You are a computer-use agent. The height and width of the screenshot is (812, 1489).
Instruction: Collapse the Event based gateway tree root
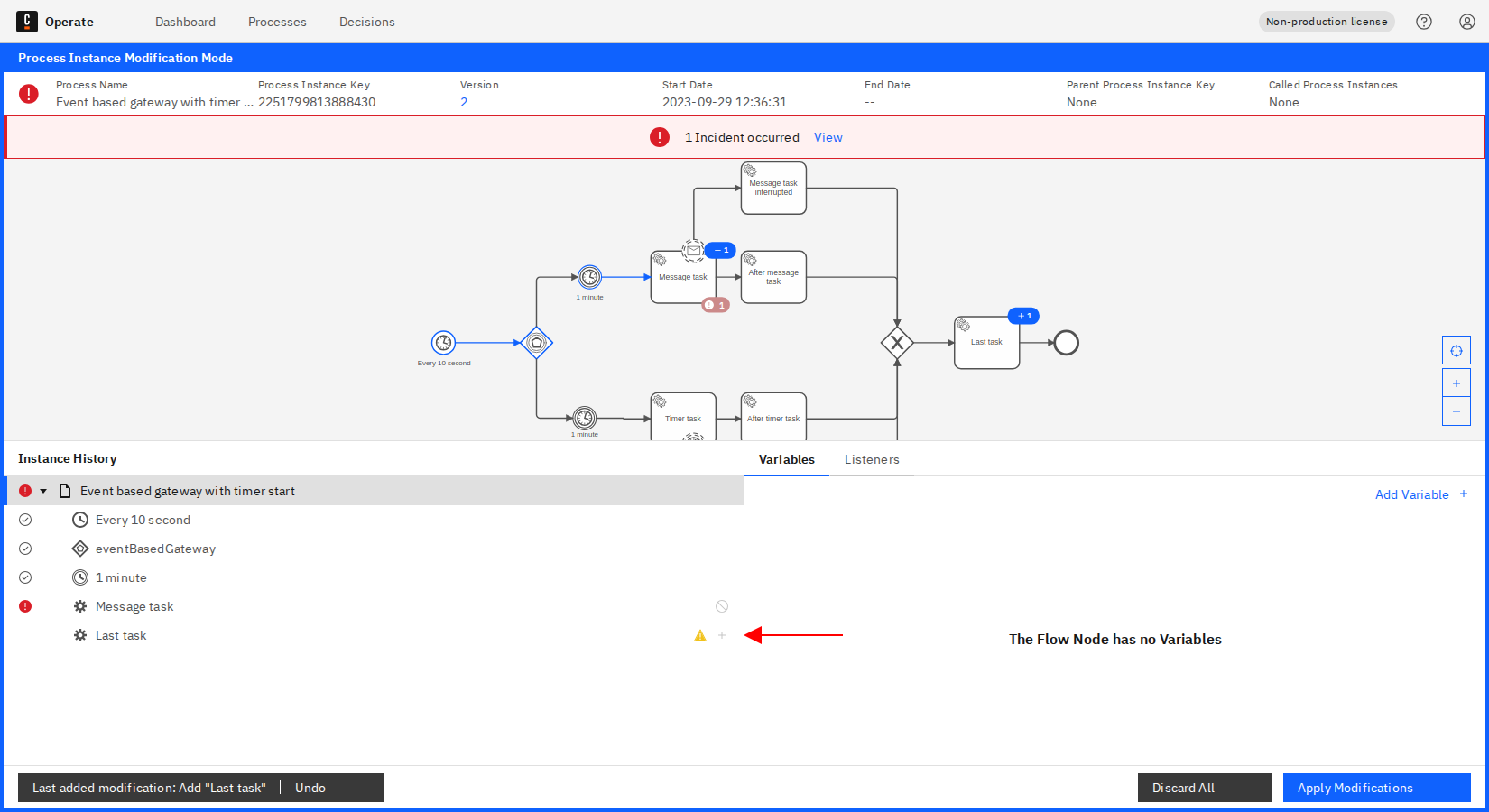tap(43, 491)
